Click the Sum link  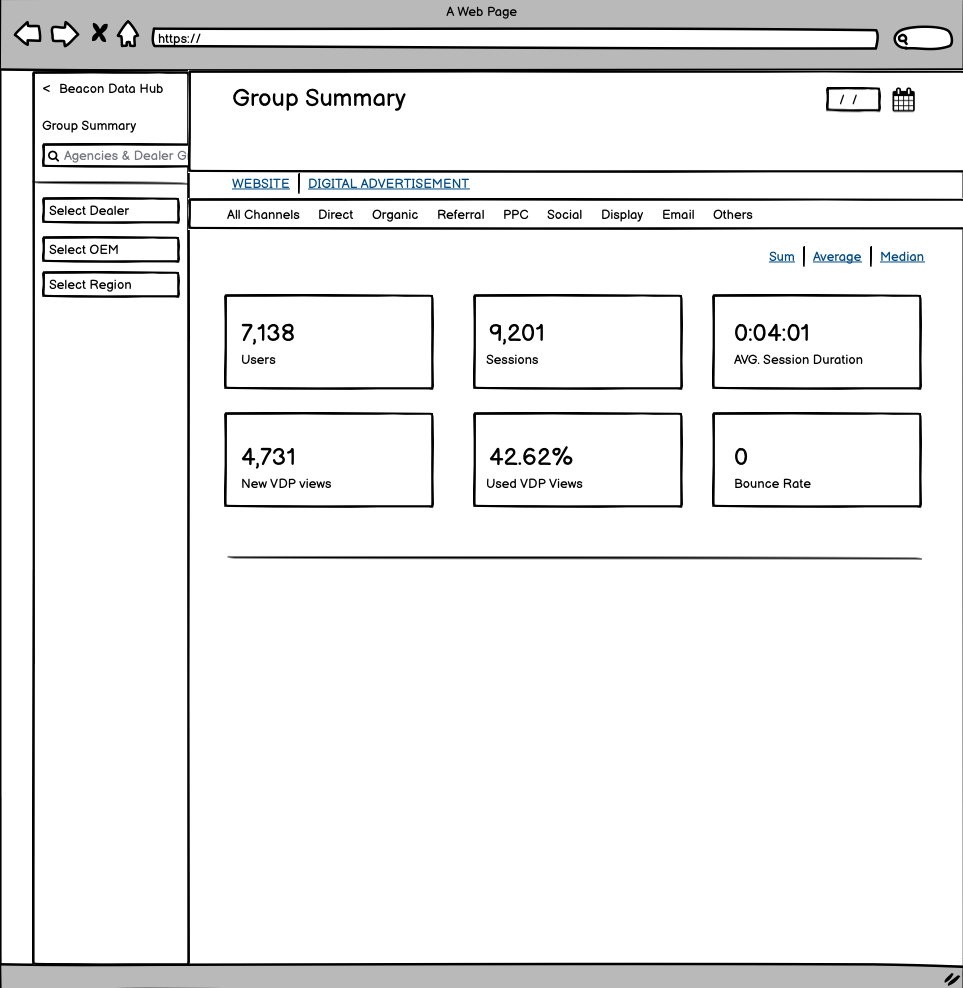(x=781, y=256)
